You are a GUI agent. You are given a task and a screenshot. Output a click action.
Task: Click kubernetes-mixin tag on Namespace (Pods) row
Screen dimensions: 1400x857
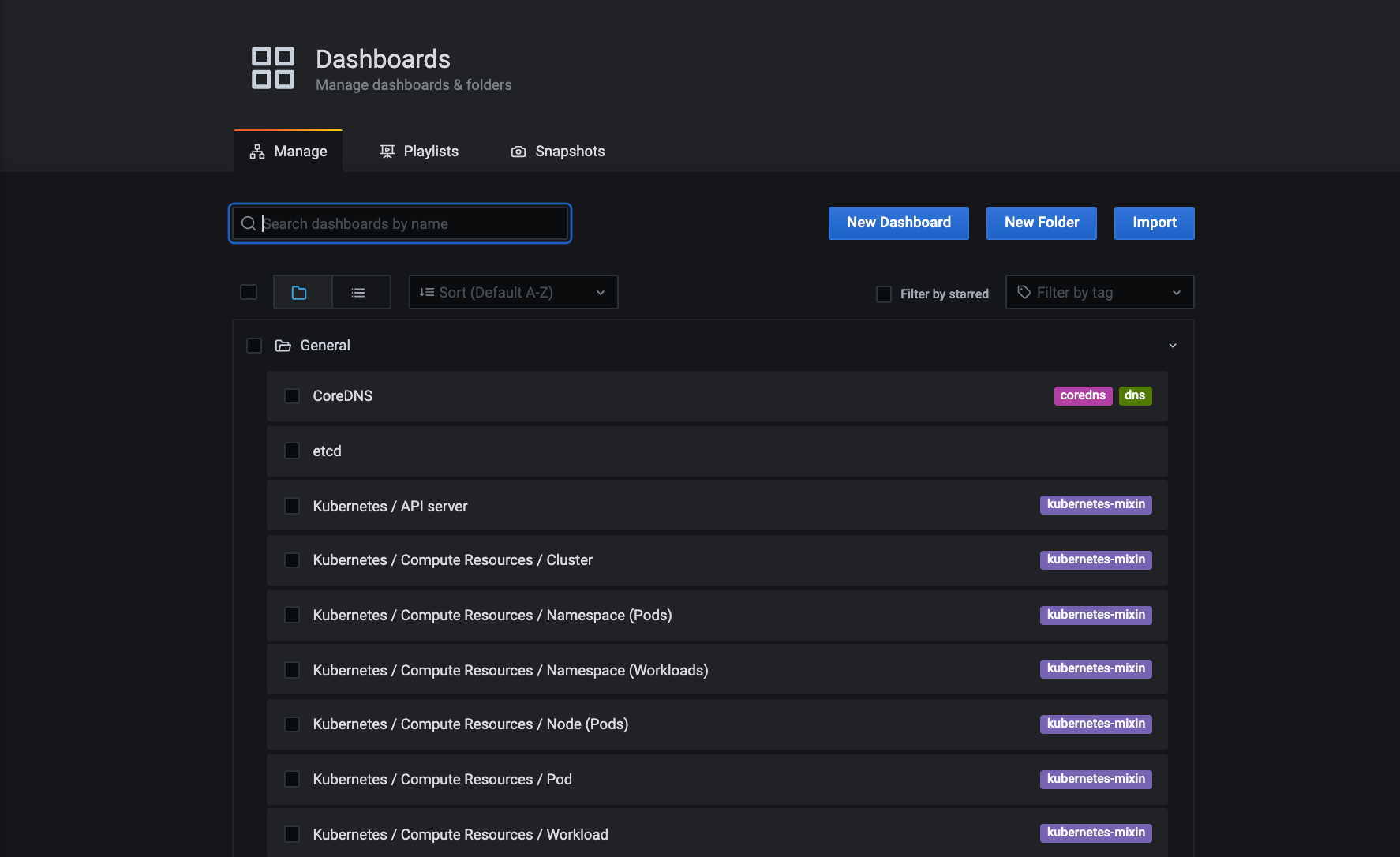(x=1096, y=615)
